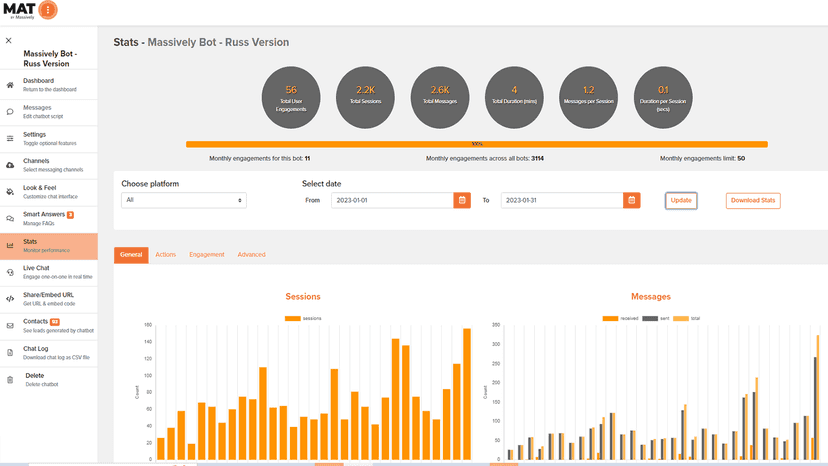Click the Chat Log file icon
Viewport: 828px width, 466px height.
coord(10,352)
